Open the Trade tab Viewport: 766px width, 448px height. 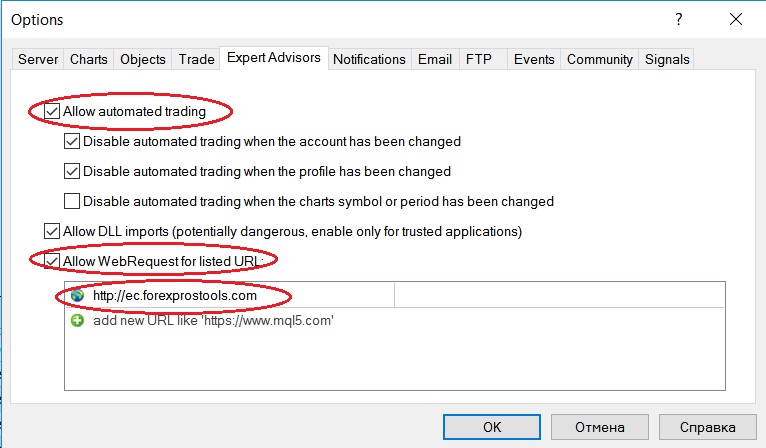pos(196,59)
